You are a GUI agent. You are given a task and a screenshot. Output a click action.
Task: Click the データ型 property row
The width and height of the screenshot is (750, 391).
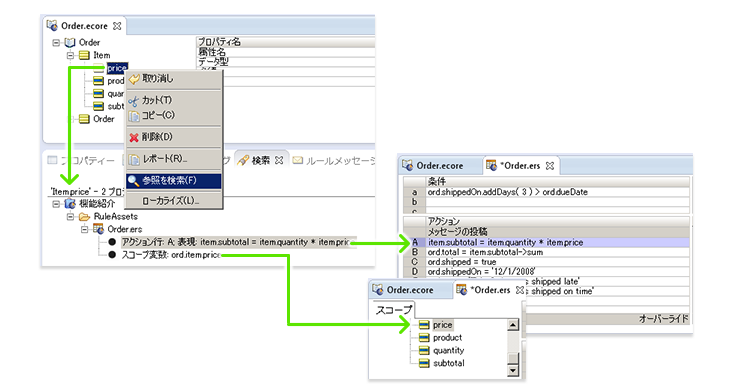[285, 62]
